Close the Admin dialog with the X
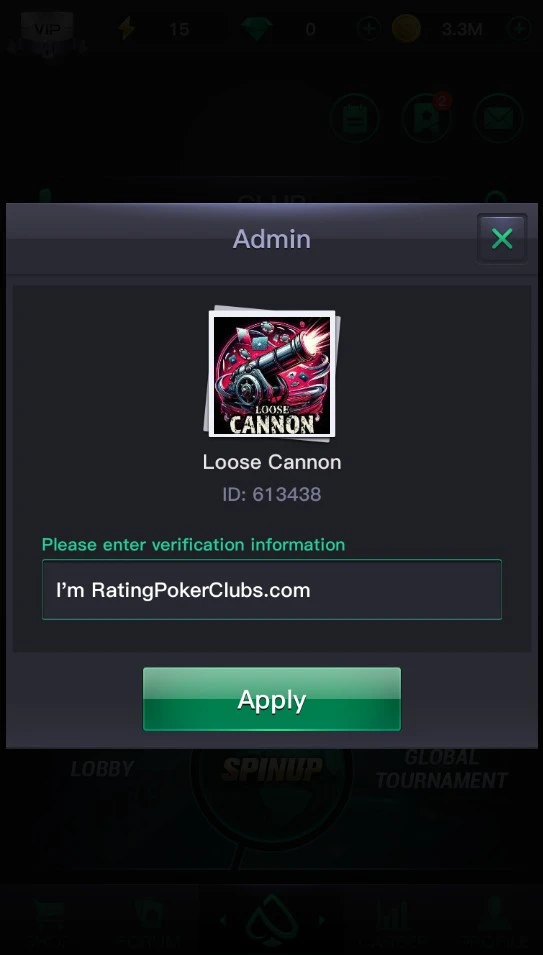This screenshot has width=543, height=955. click(502, 239)
